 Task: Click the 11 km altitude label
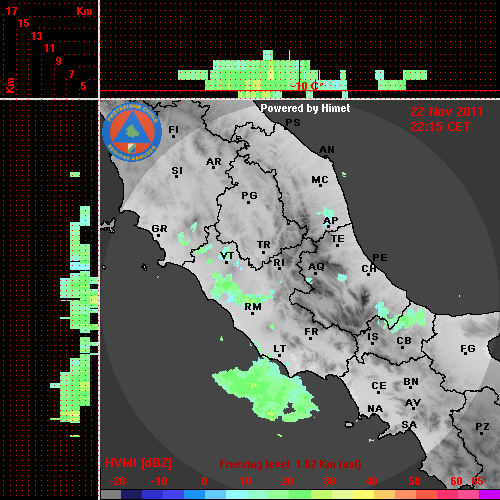(49, 48)
